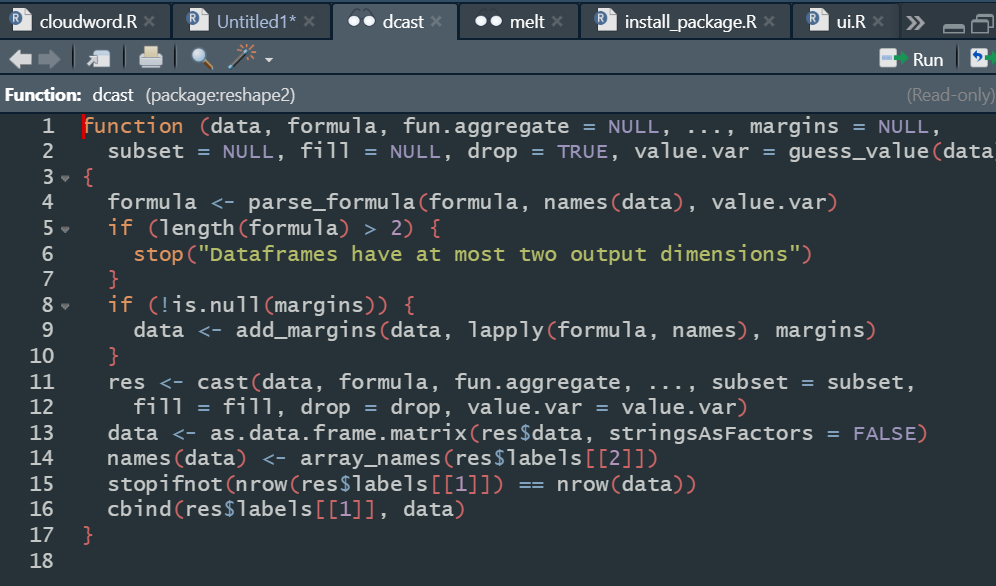Collapse code fold at line 5
The width and height of the screenshot is (996, 586).
65,229
